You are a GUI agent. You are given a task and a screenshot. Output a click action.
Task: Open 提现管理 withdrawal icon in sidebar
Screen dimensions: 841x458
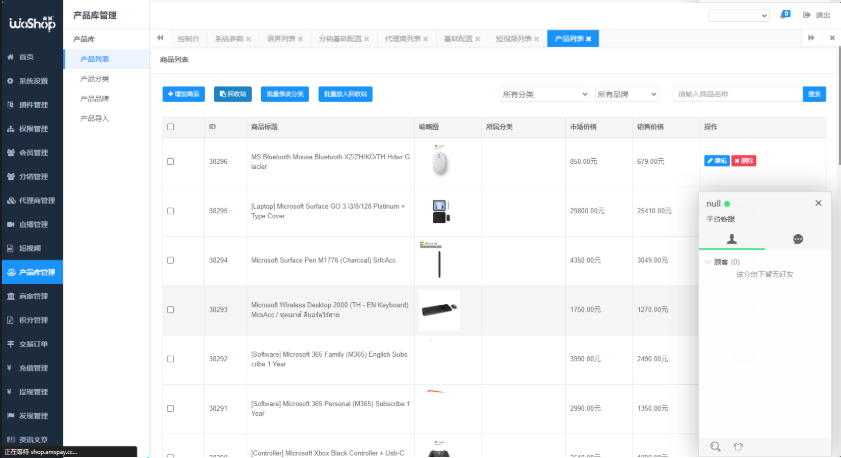pos(10,391)
